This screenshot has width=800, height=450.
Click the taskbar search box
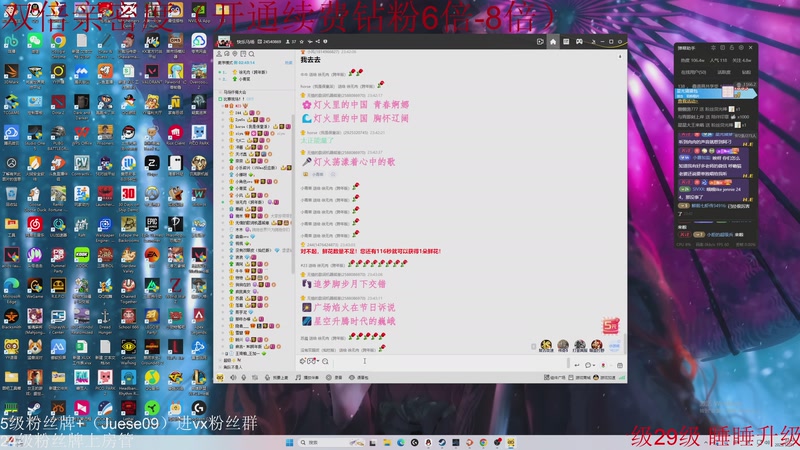332,442
